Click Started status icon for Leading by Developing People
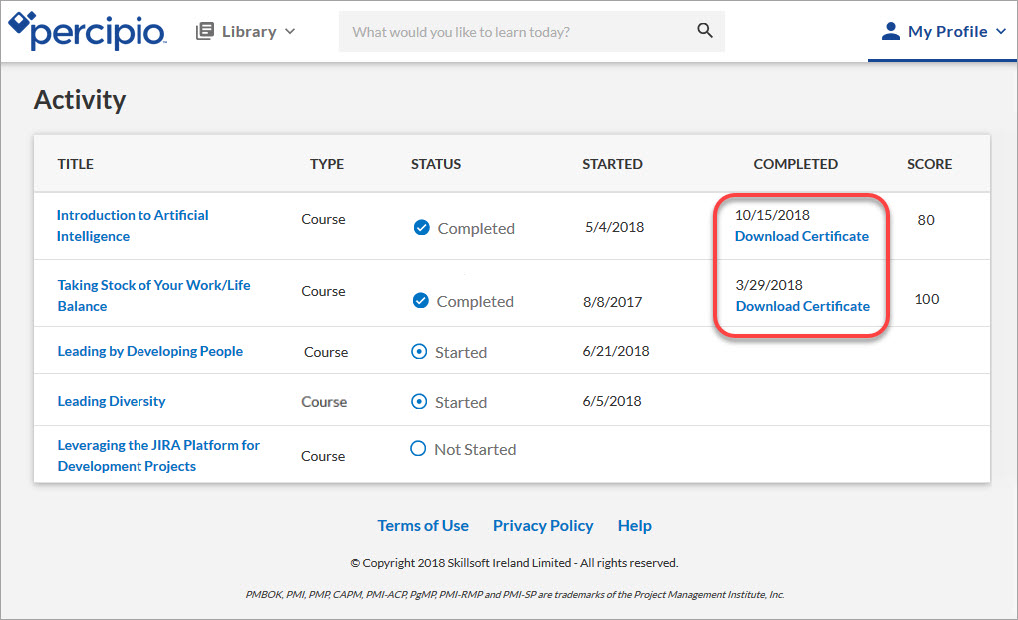This screenshot has height=620, width=1018. [420, 352]
